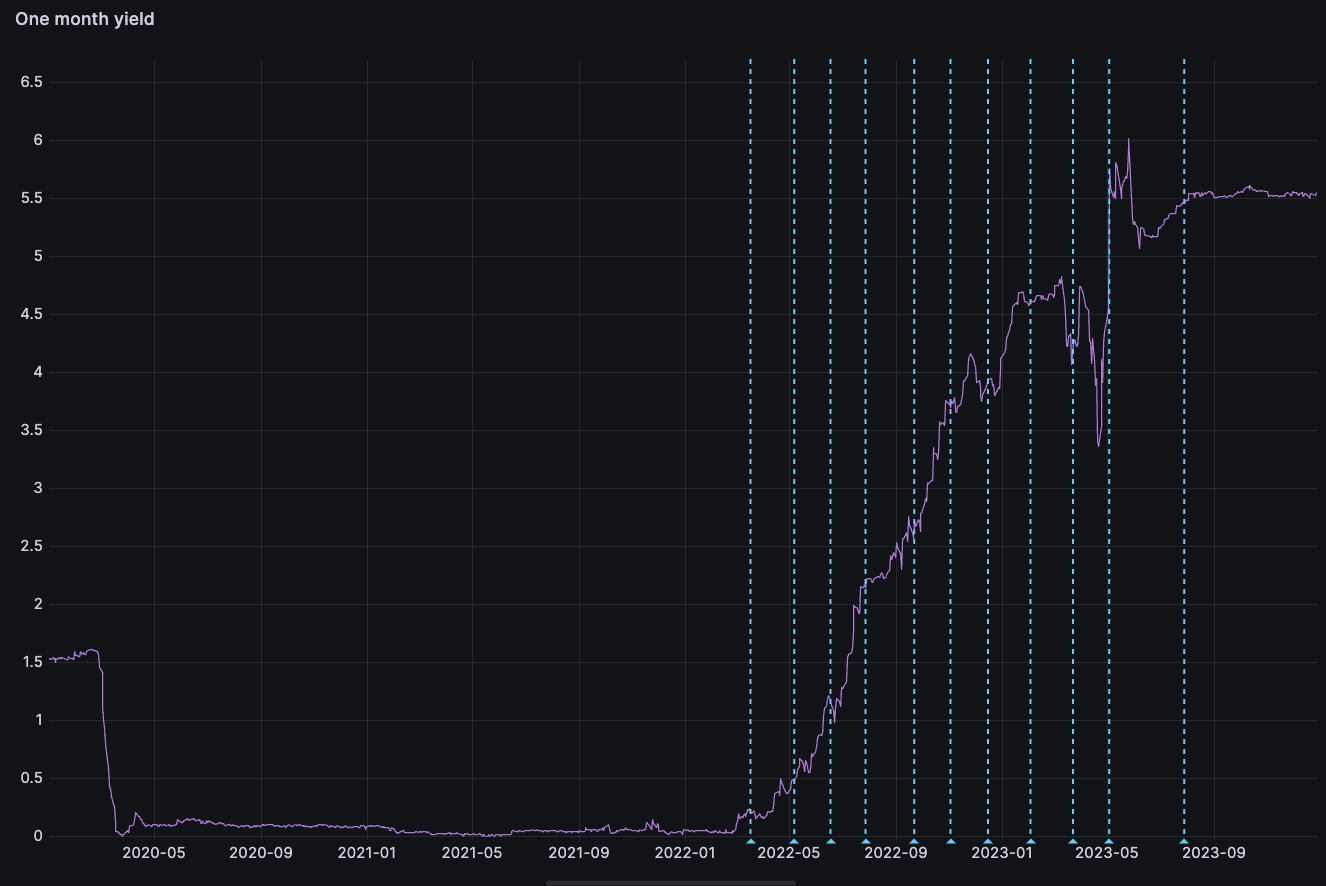The image size is (1326, 886).
Task: Click the 5 y-axis value
Action: pyautogui.click(x=37, y=256)
